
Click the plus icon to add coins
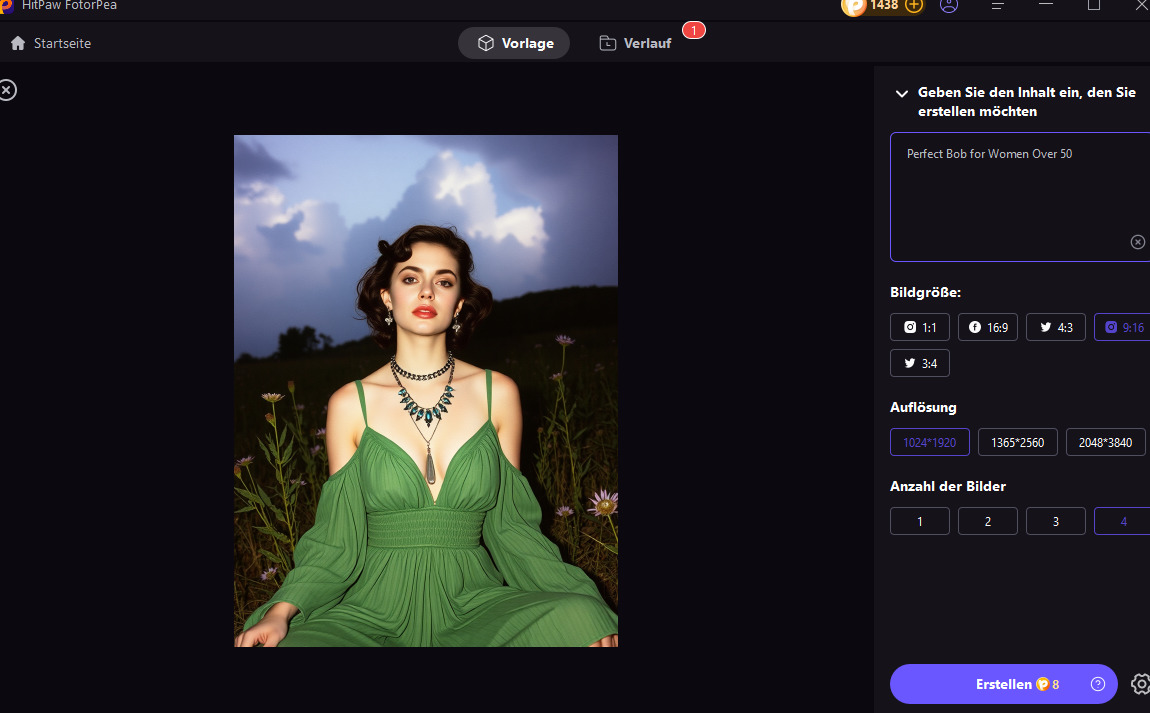click(914, 5)
